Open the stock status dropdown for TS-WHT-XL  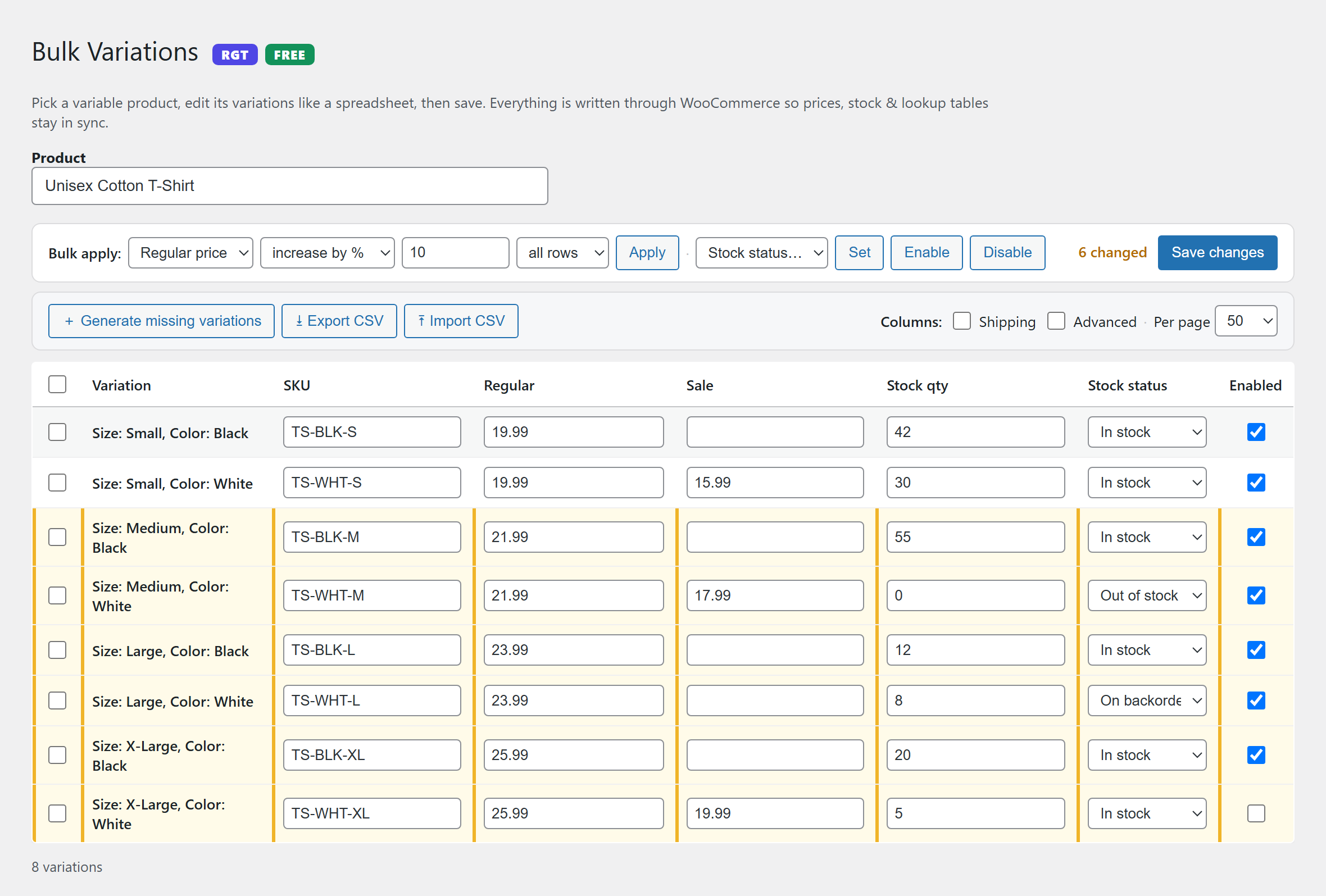pos(1147,813)
